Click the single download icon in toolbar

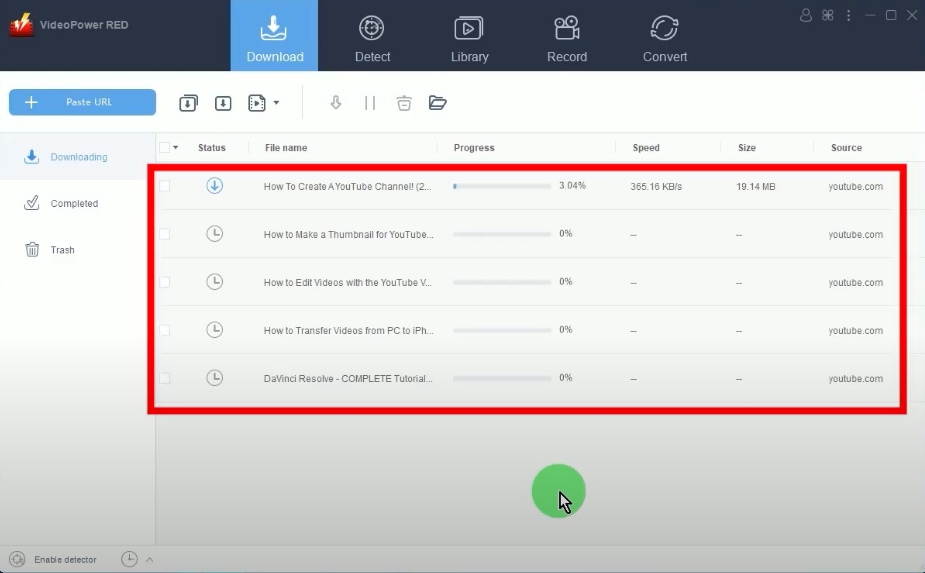[223, 103]
